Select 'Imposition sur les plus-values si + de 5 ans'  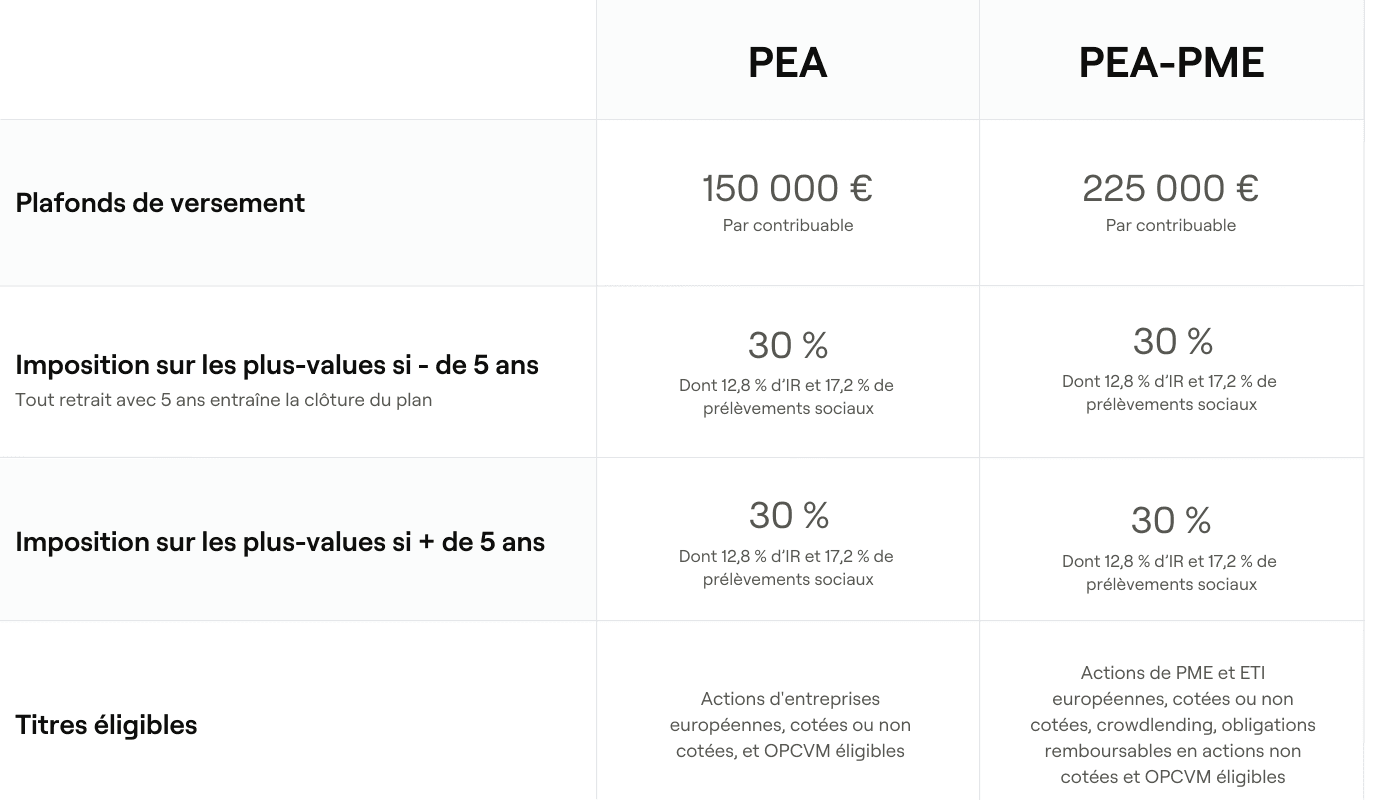280,542
